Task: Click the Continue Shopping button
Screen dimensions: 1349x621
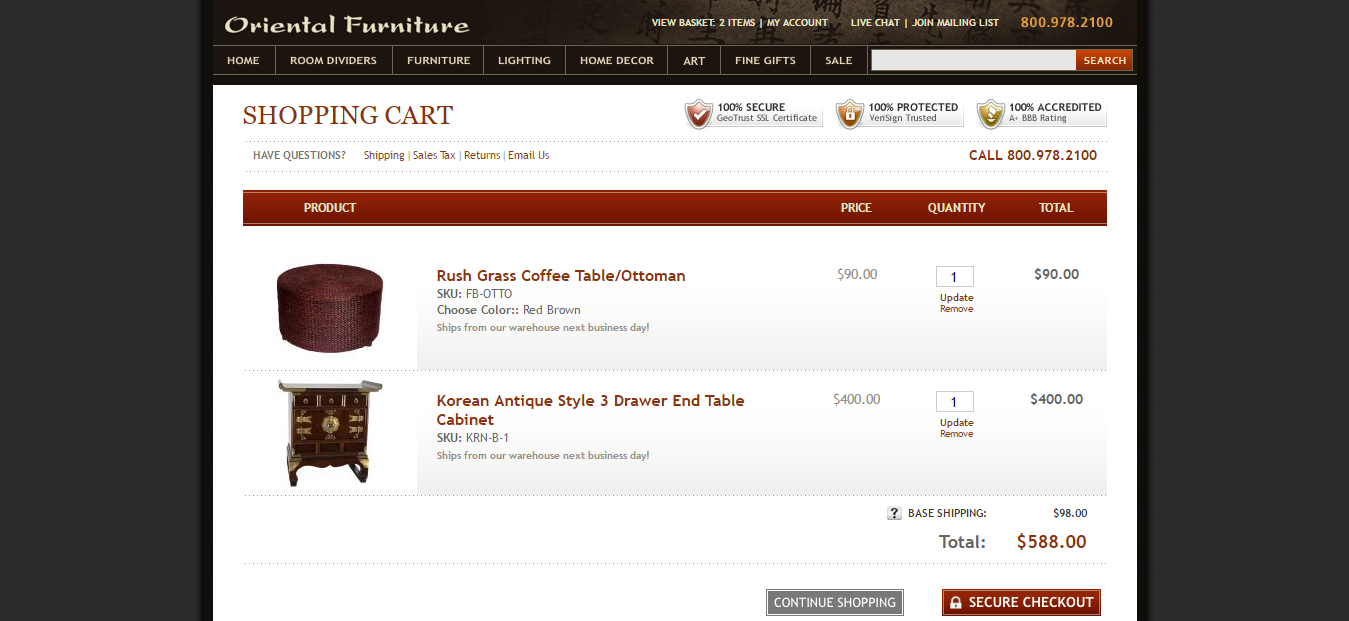Action: [834, 602]
